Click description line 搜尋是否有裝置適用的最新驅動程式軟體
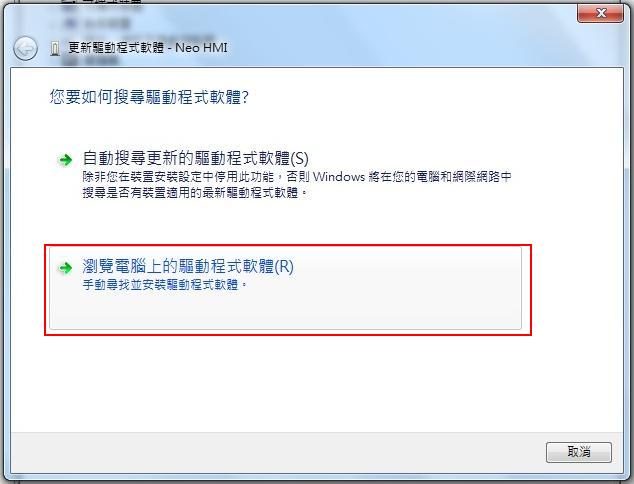The height and width of the screenshot is (484, 634). click(x=190, y=193)
